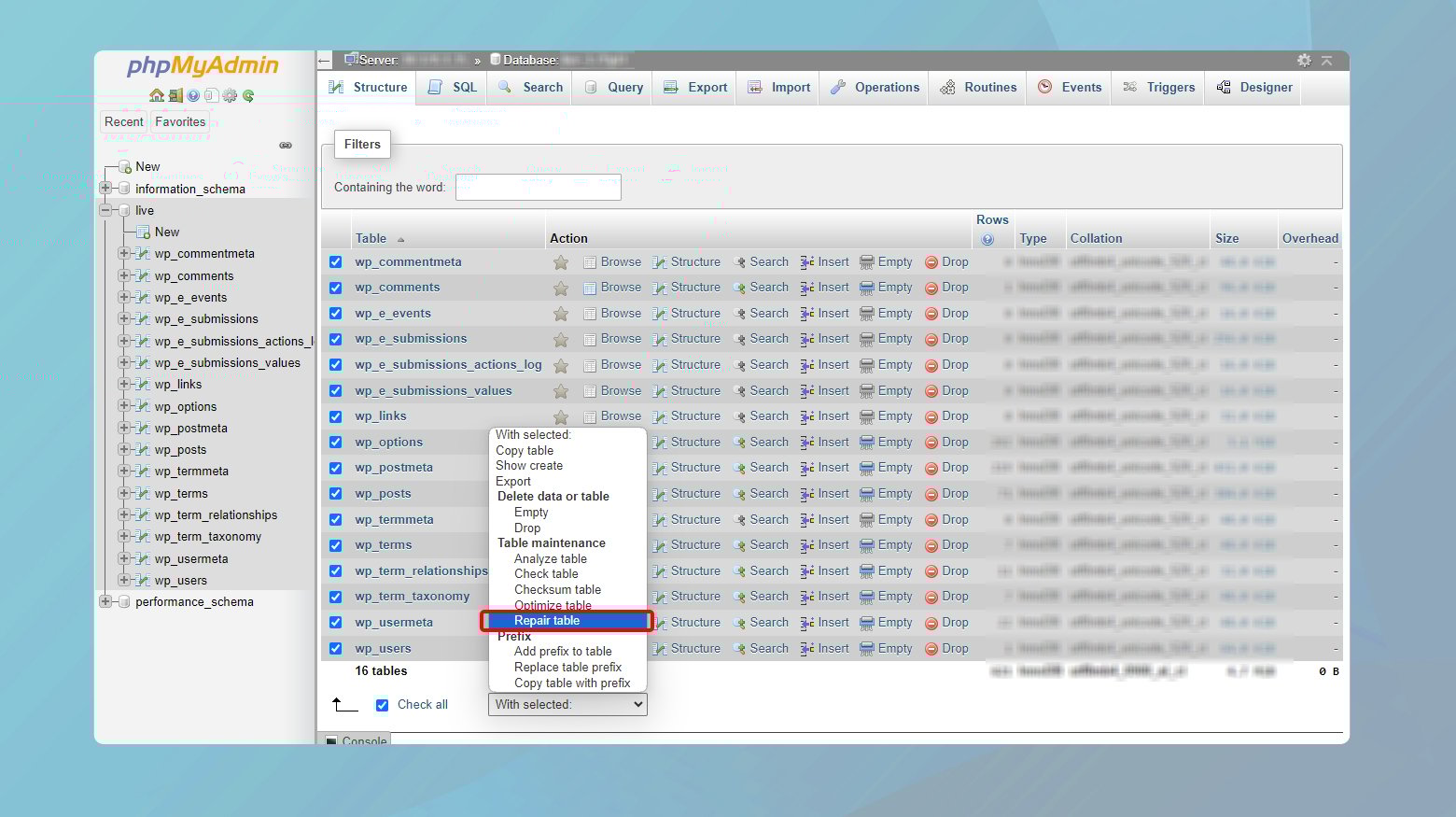Collapse the live database tree node

(x=105, y=210)
